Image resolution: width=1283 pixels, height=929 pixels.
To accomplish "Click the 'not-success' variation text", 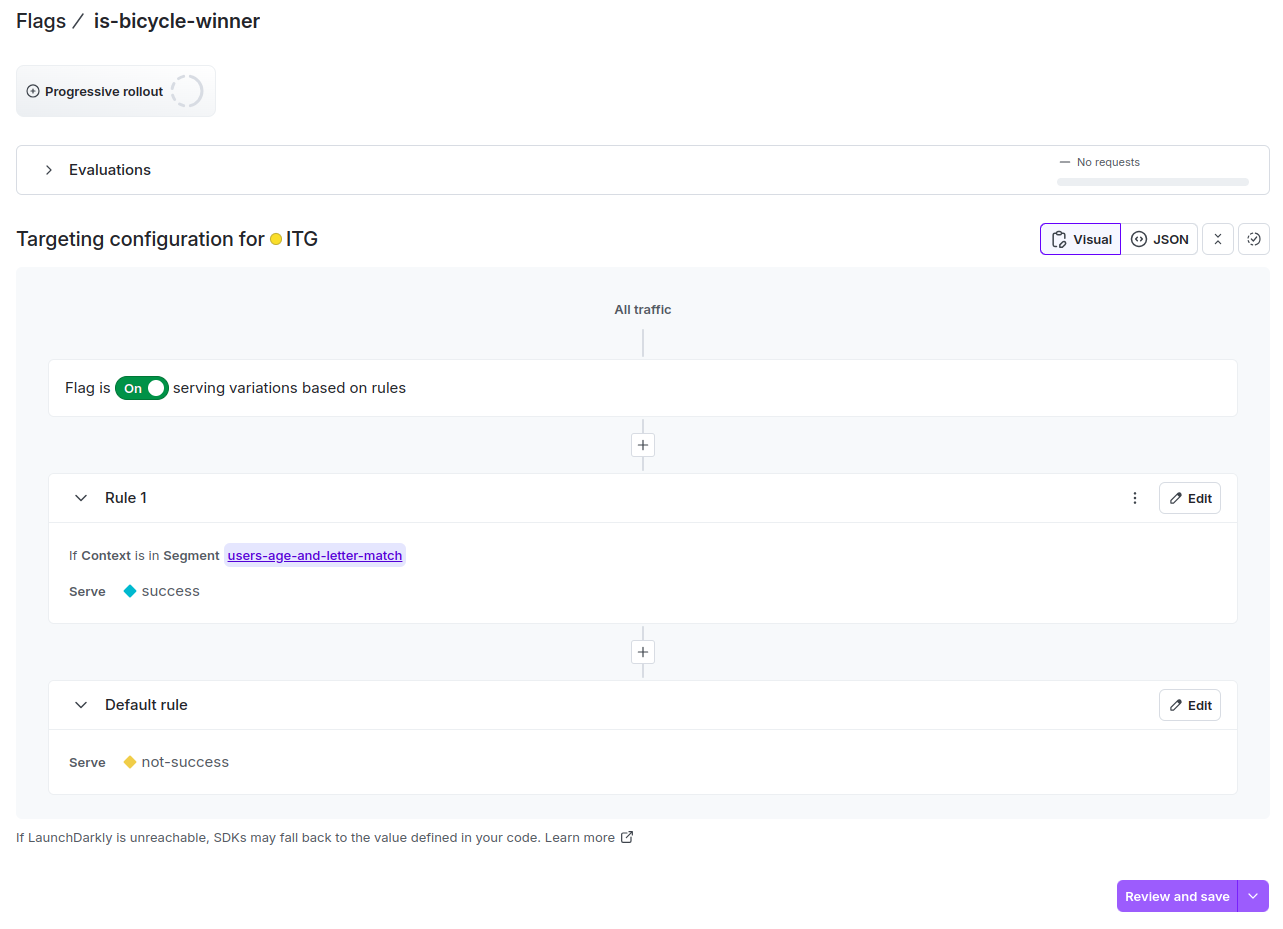I will pos(185,762).
